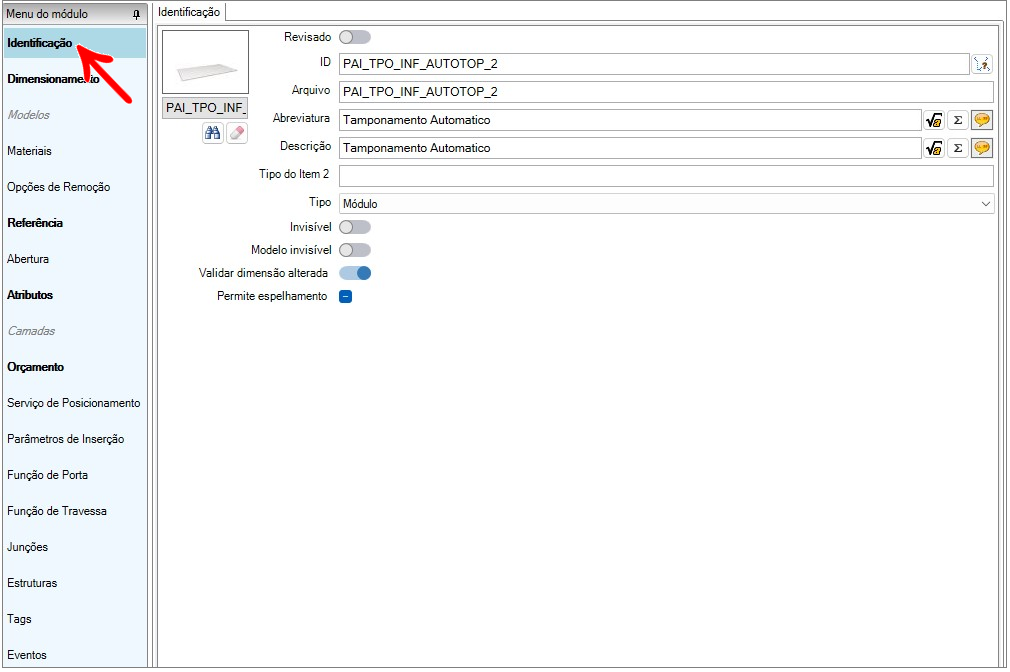This screenshot has width=1010, height=672.
Task: Click the icon beside the ID field
Action: click(x=982, y=64)
